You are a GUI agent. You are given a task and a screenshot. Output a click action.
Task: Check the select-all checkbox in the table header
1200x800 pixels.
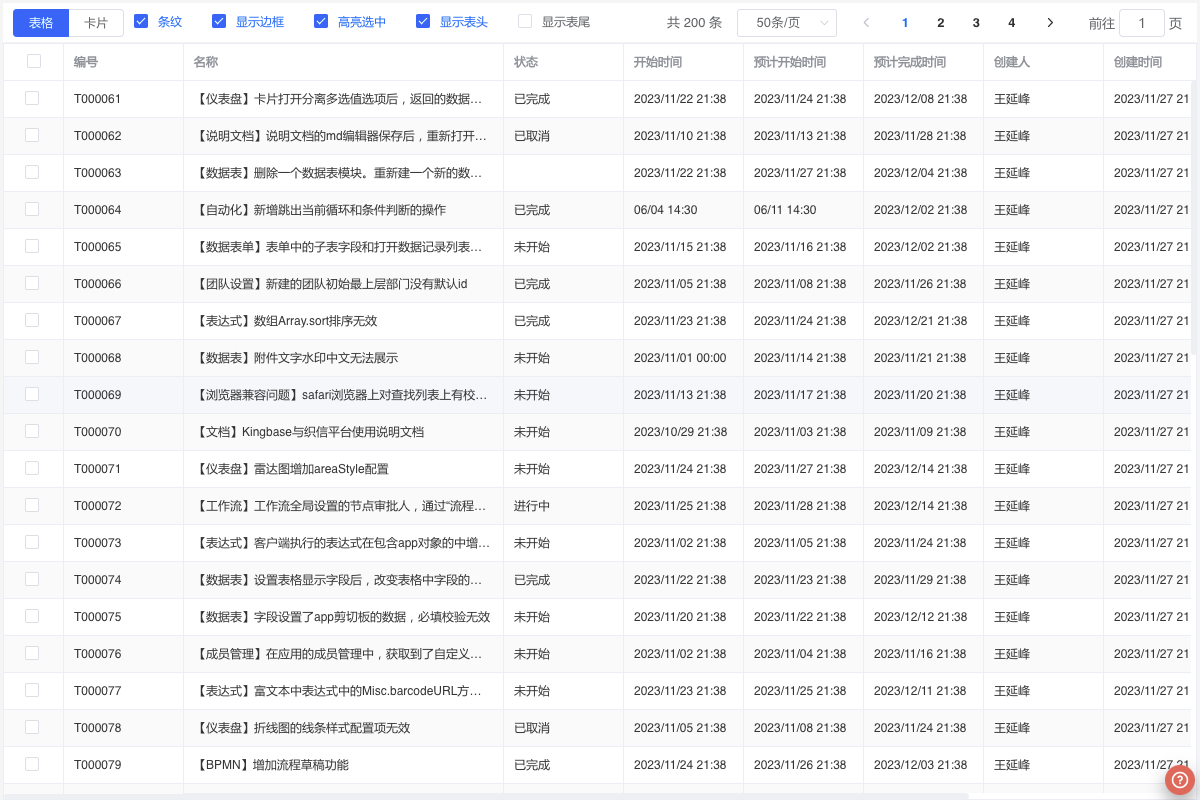[34, 61]
